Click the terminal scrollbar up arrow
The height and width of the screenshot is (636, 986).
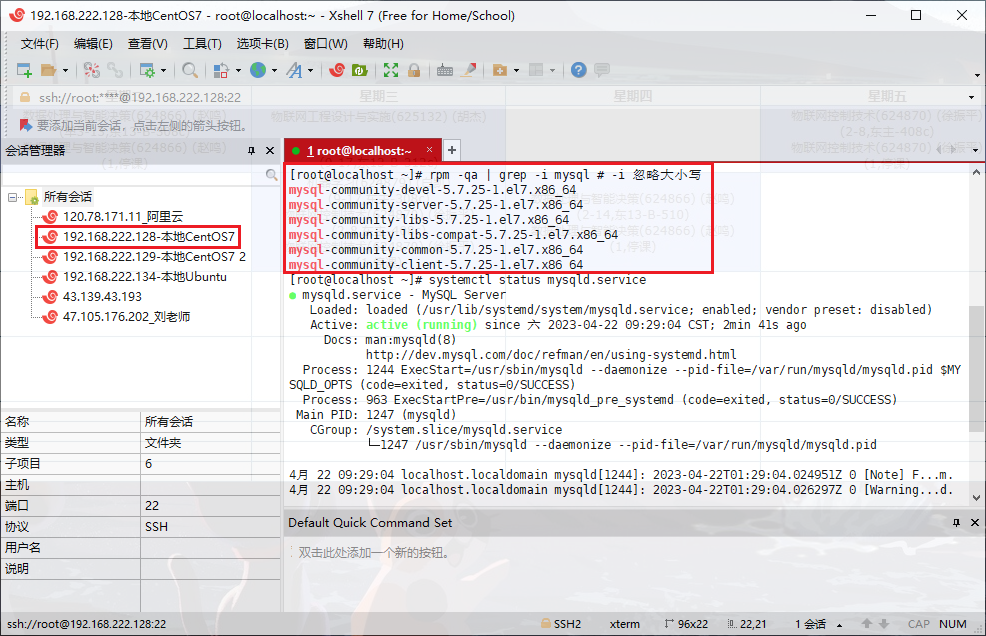(976, 172)
